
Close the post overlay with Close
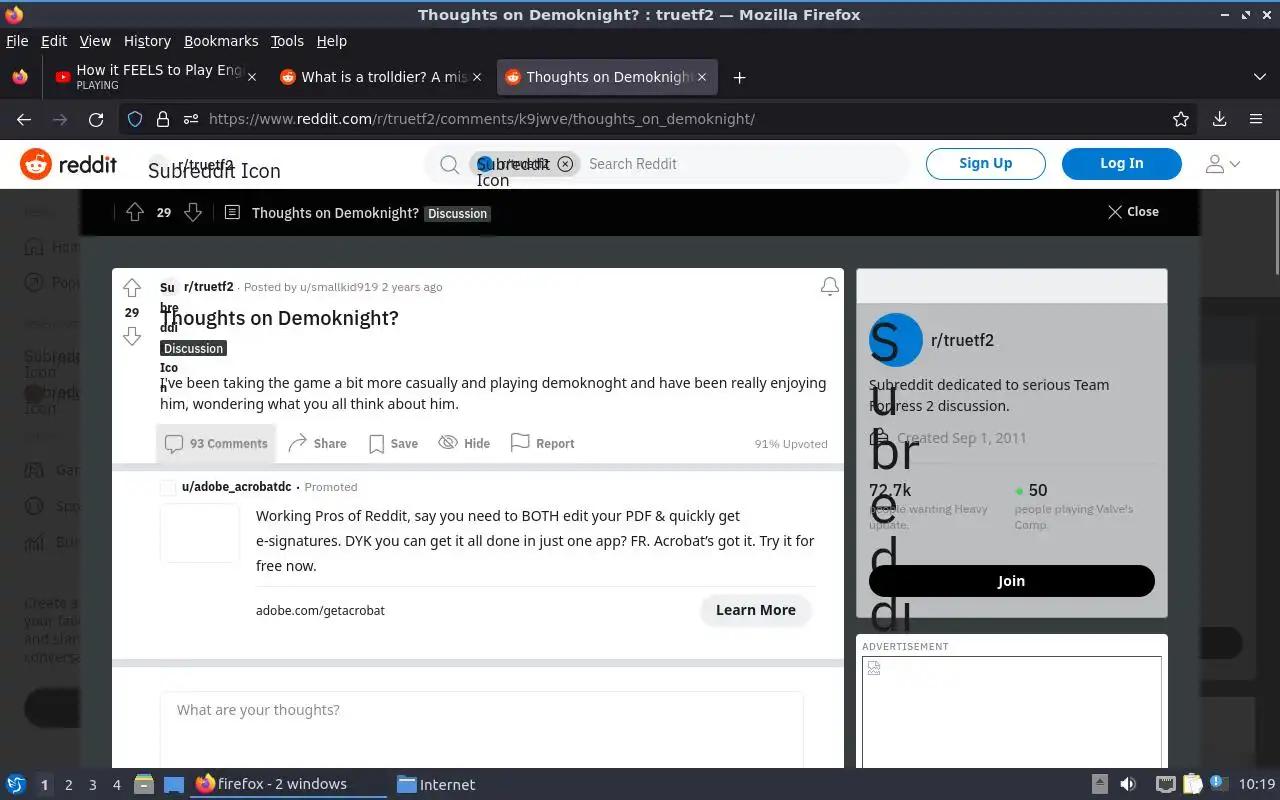tap(1133, 212)
